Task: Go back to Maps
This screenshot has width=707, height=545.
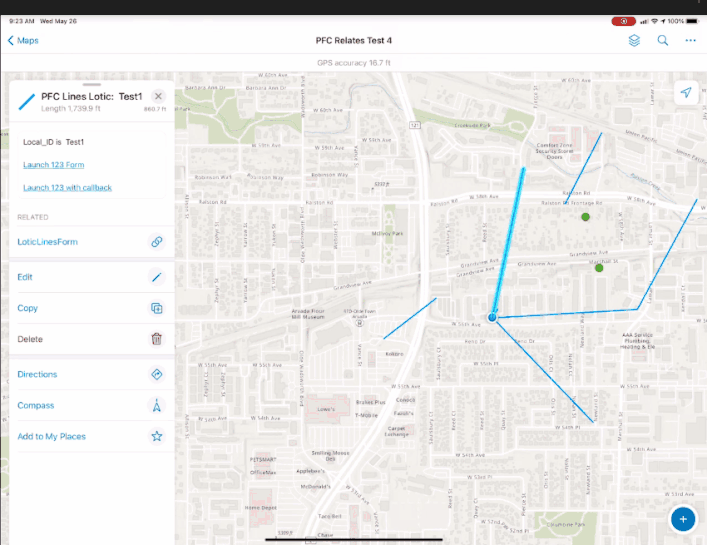Action: (x=23, y=41)
